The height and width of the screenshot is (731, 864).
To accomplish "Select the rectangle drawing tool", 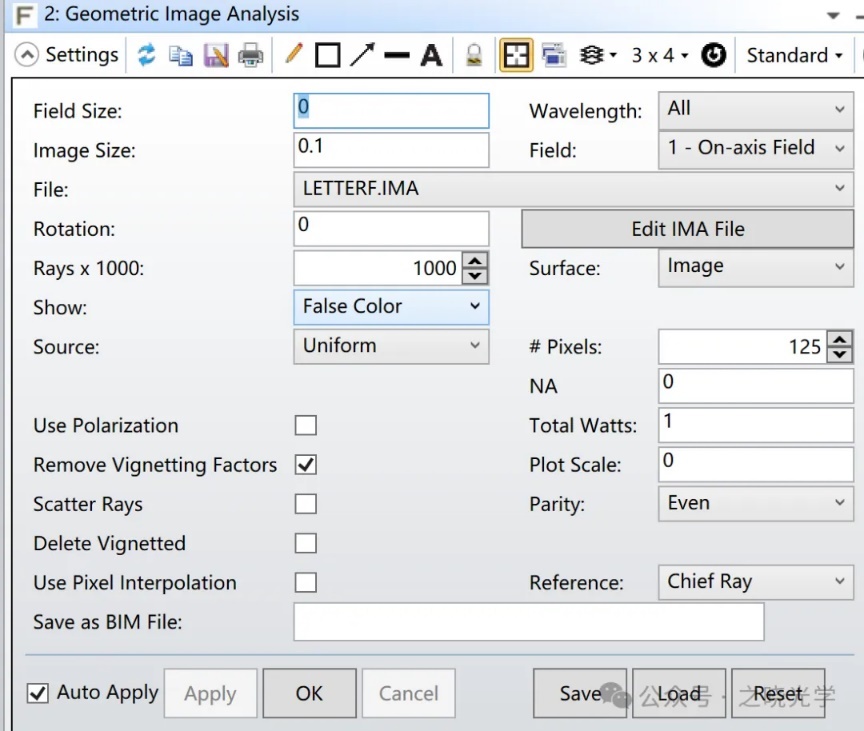I will point(327,55).
